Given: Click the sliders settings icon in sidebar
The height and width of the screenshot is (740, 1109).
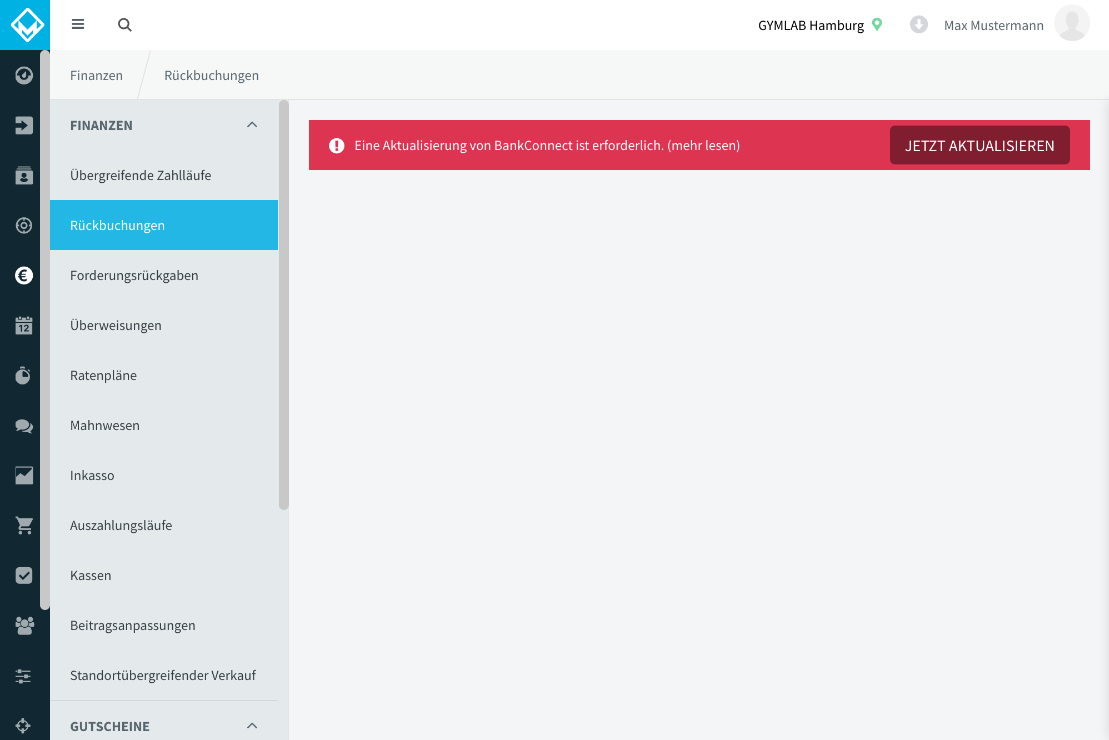Looking at the screenshot, I should pos(24,676).
